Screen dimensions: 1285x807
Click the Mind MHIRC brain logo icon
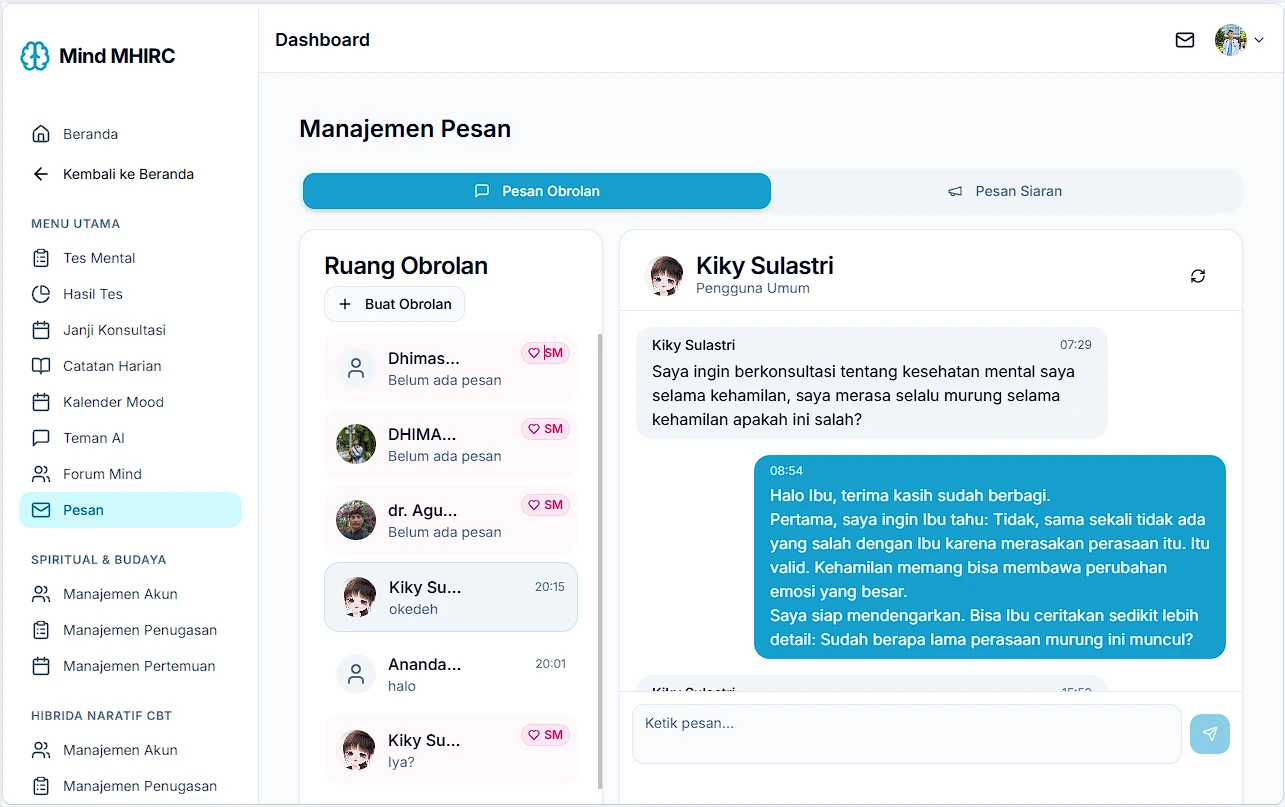pos(35,56)
